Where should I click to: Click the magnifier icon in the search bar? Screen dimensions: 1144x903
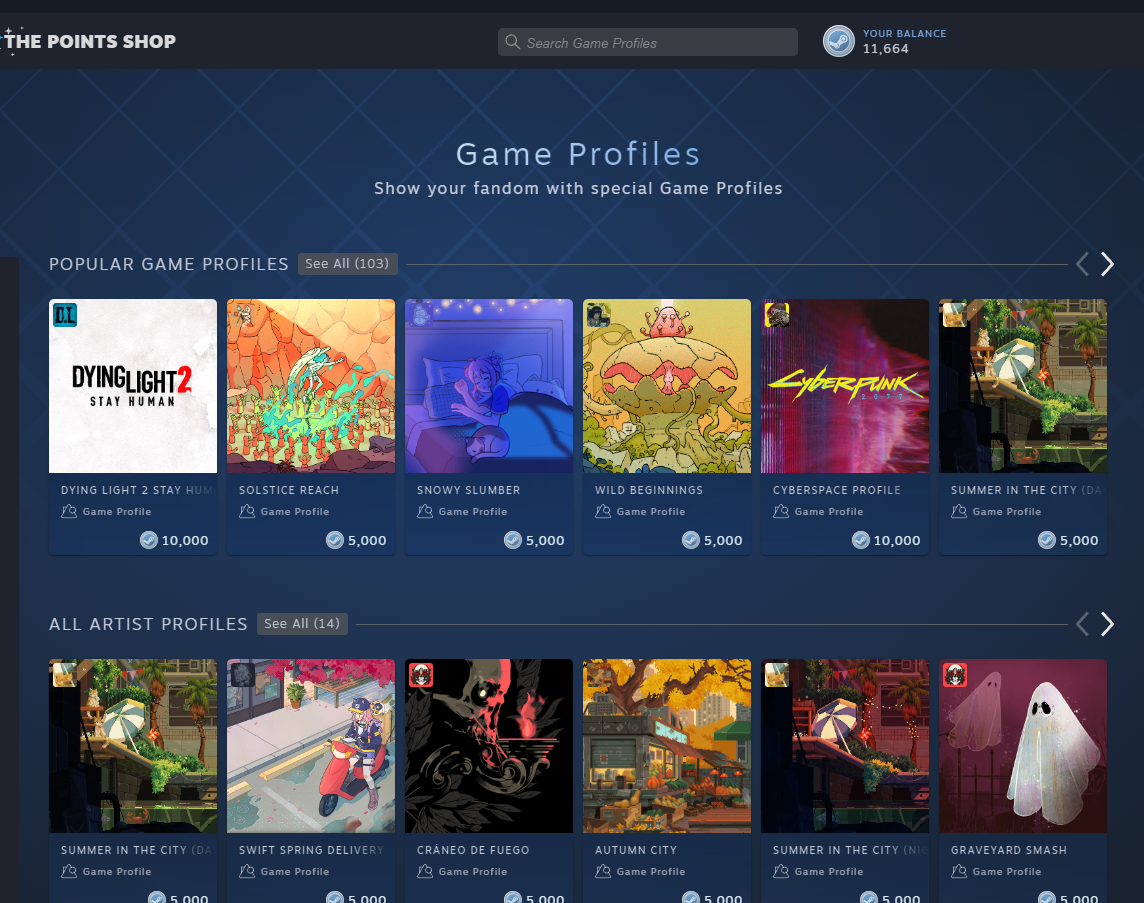513,42
